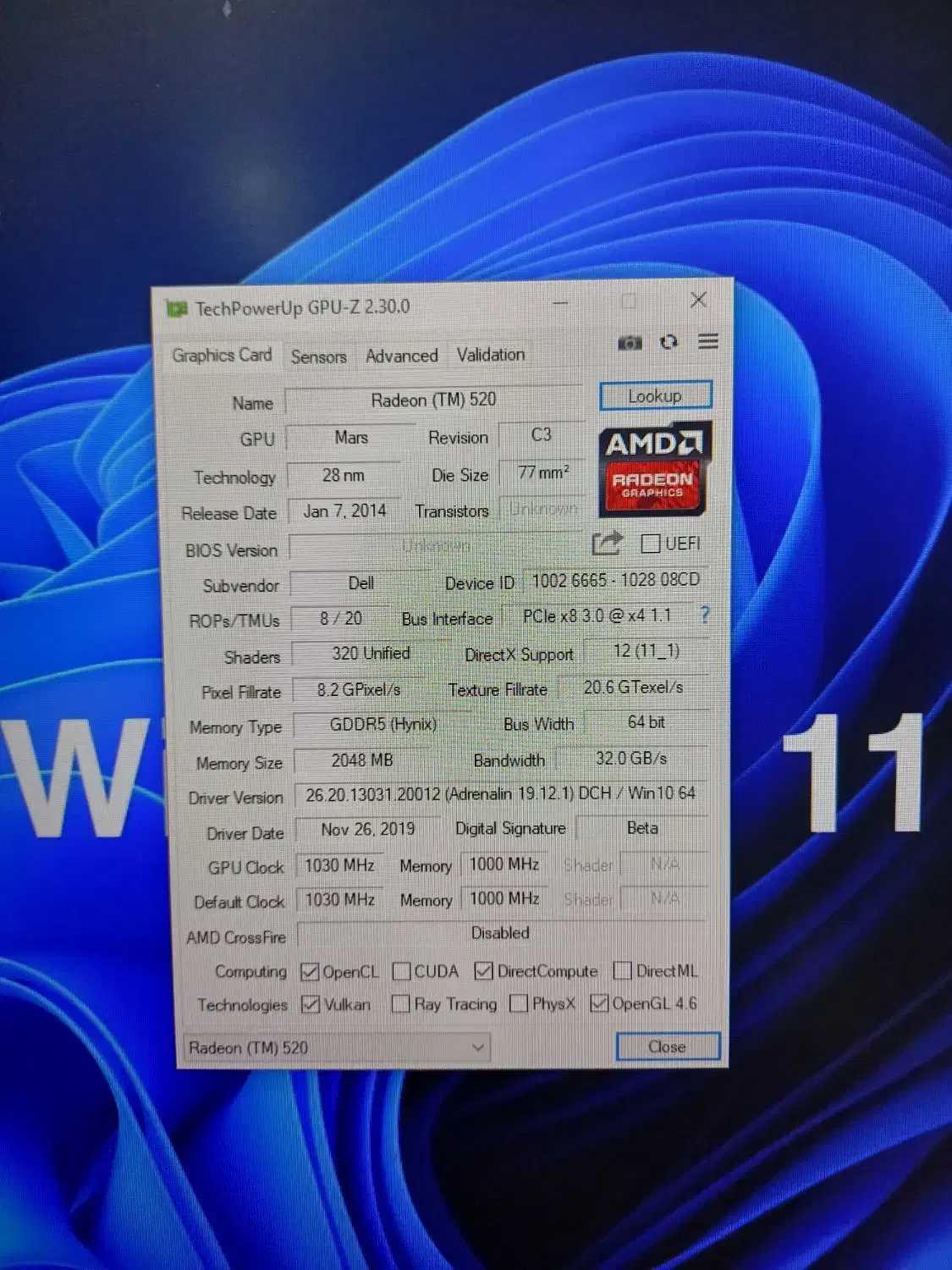This screenshot has height=1270, width=952.
Task: Enable the CUDA checkbox
Action: (x=402, y=971)
